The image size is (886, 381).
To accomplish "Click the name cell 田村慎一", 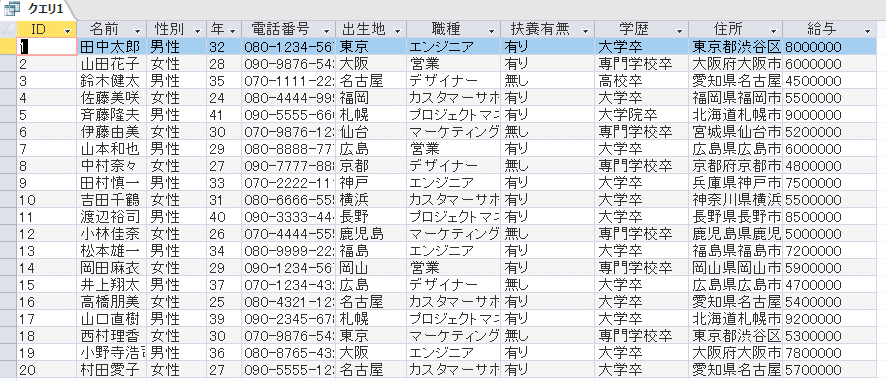I will [x=112, y=183].
